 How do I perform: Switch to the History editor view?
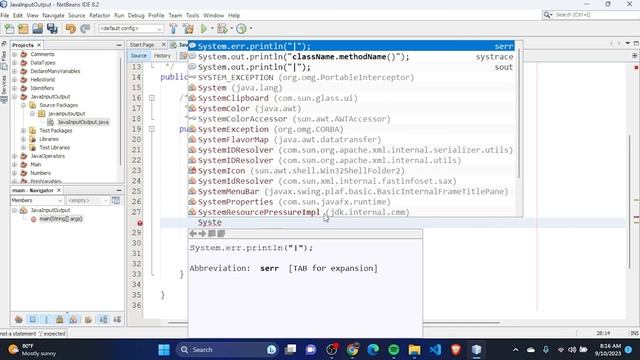coord(162,56)
